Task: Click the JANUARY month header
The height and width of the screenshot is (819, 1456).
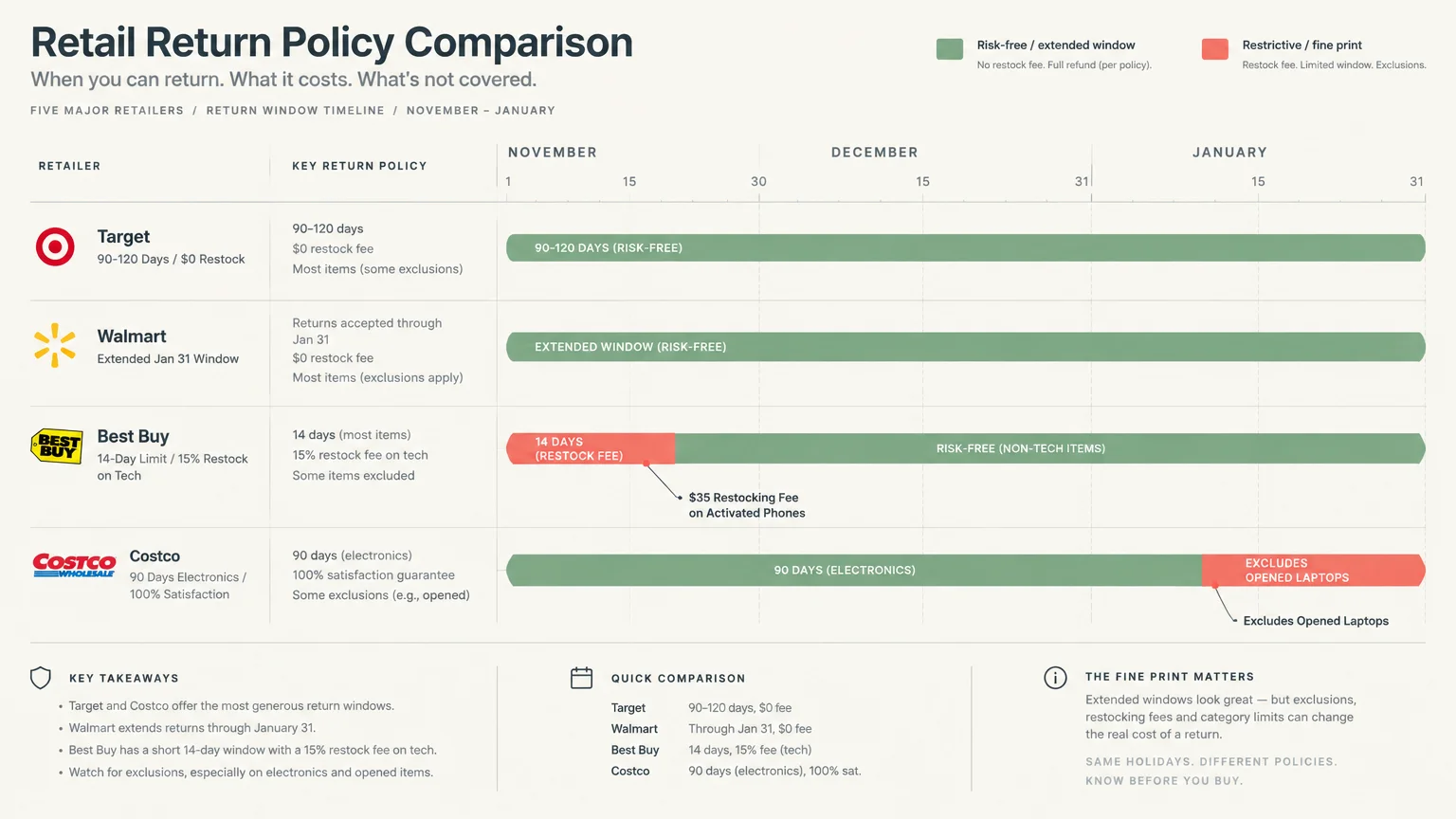Action: point(1229,153)
